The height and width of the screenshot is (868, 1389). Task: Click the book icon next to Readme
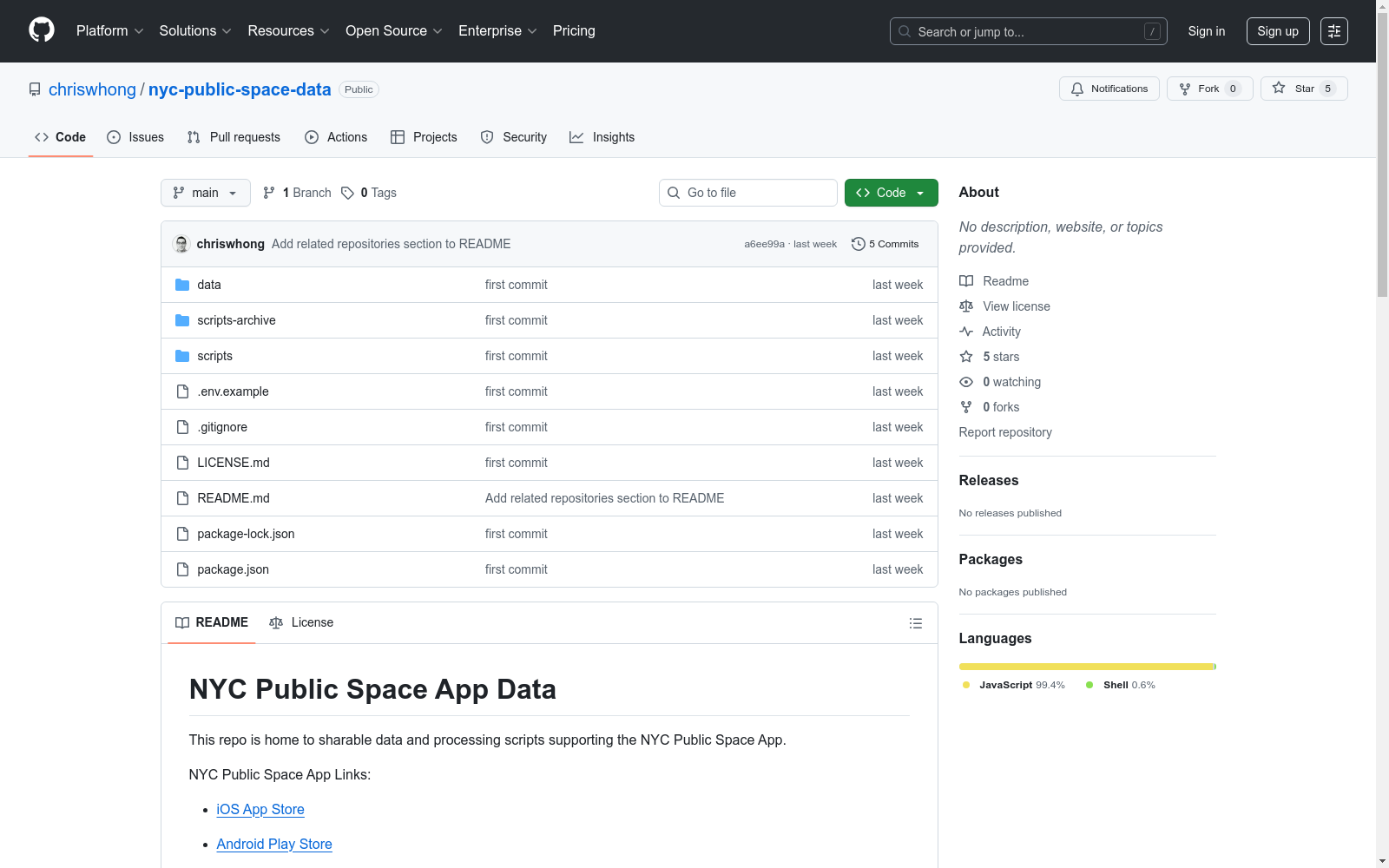tap(966, 281)
